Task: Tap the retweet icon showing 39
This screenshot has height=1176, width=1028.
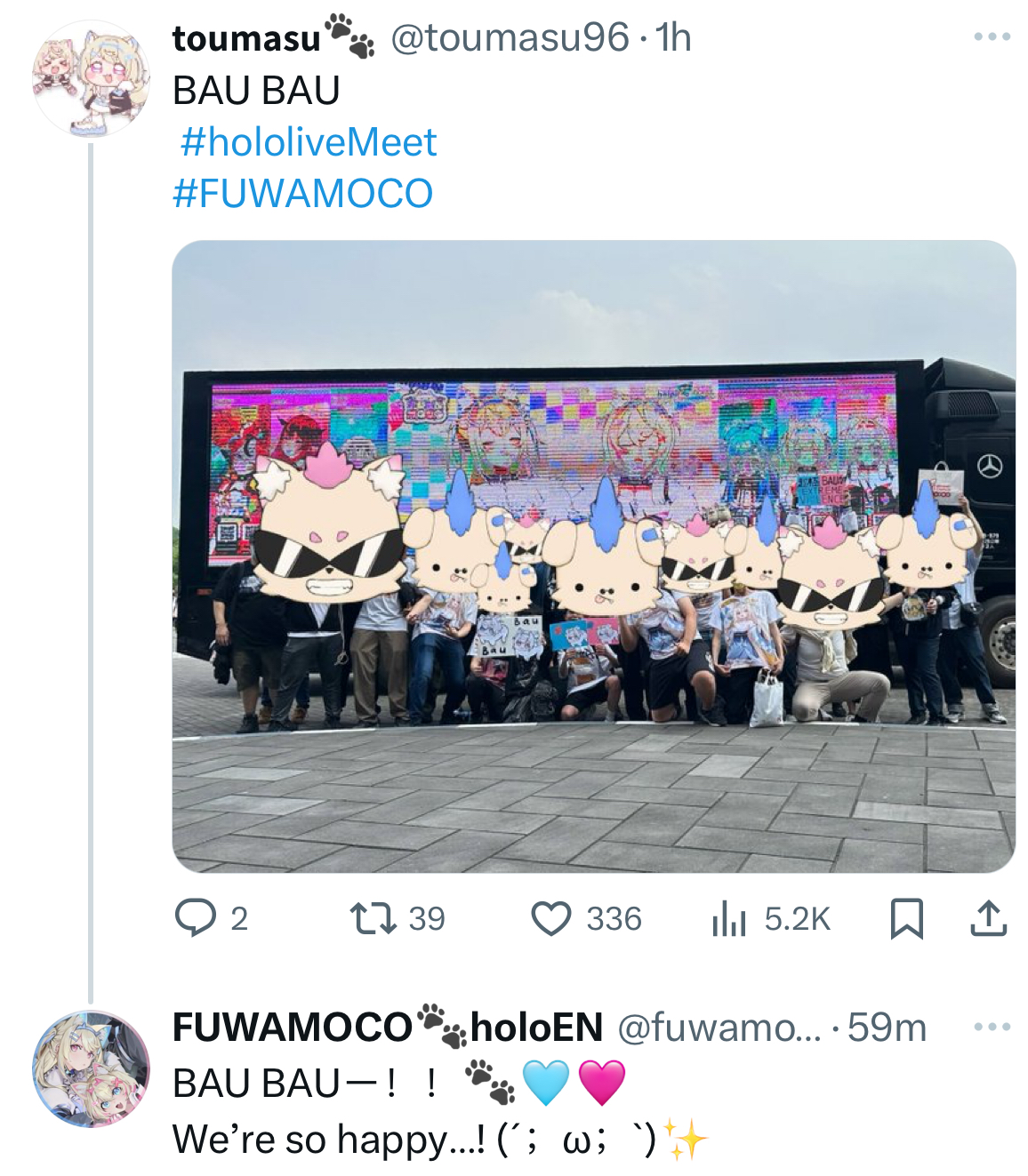Action: tap(373, 918)
